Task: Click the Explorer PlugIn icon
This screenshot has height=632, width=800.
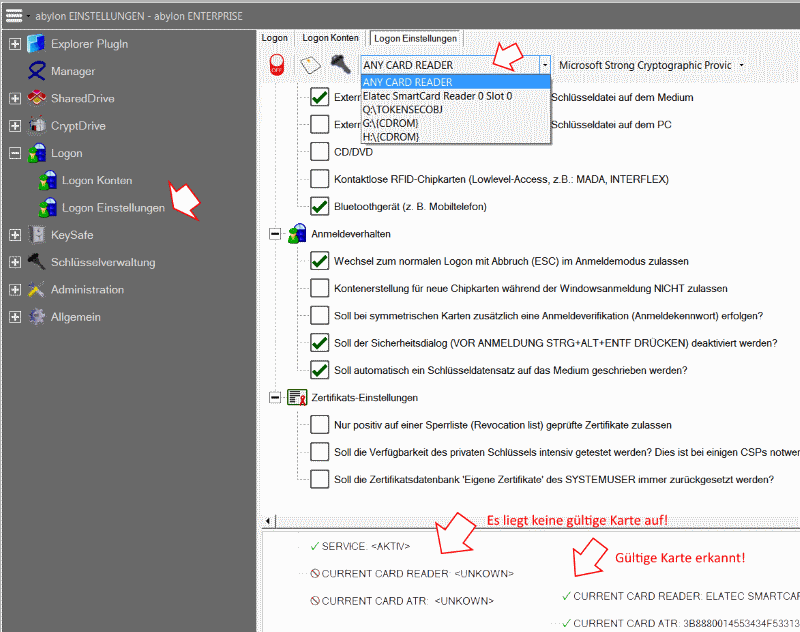Action: click(x=36, y=44)
